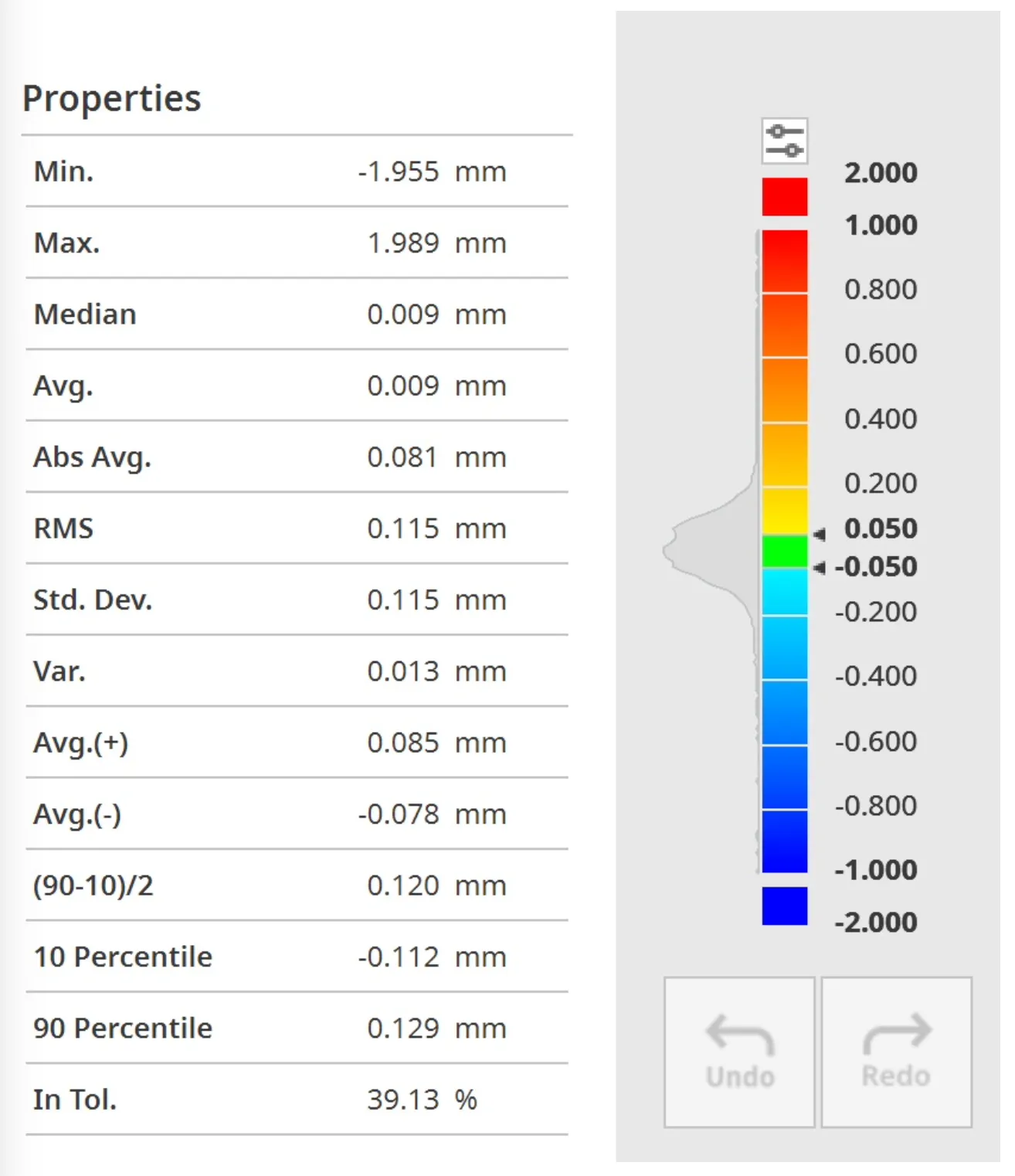Screen dimensions: 1015x1176
Task: Select the upper tolerance marker at 0.050
Action: click(x=820, y=533)
